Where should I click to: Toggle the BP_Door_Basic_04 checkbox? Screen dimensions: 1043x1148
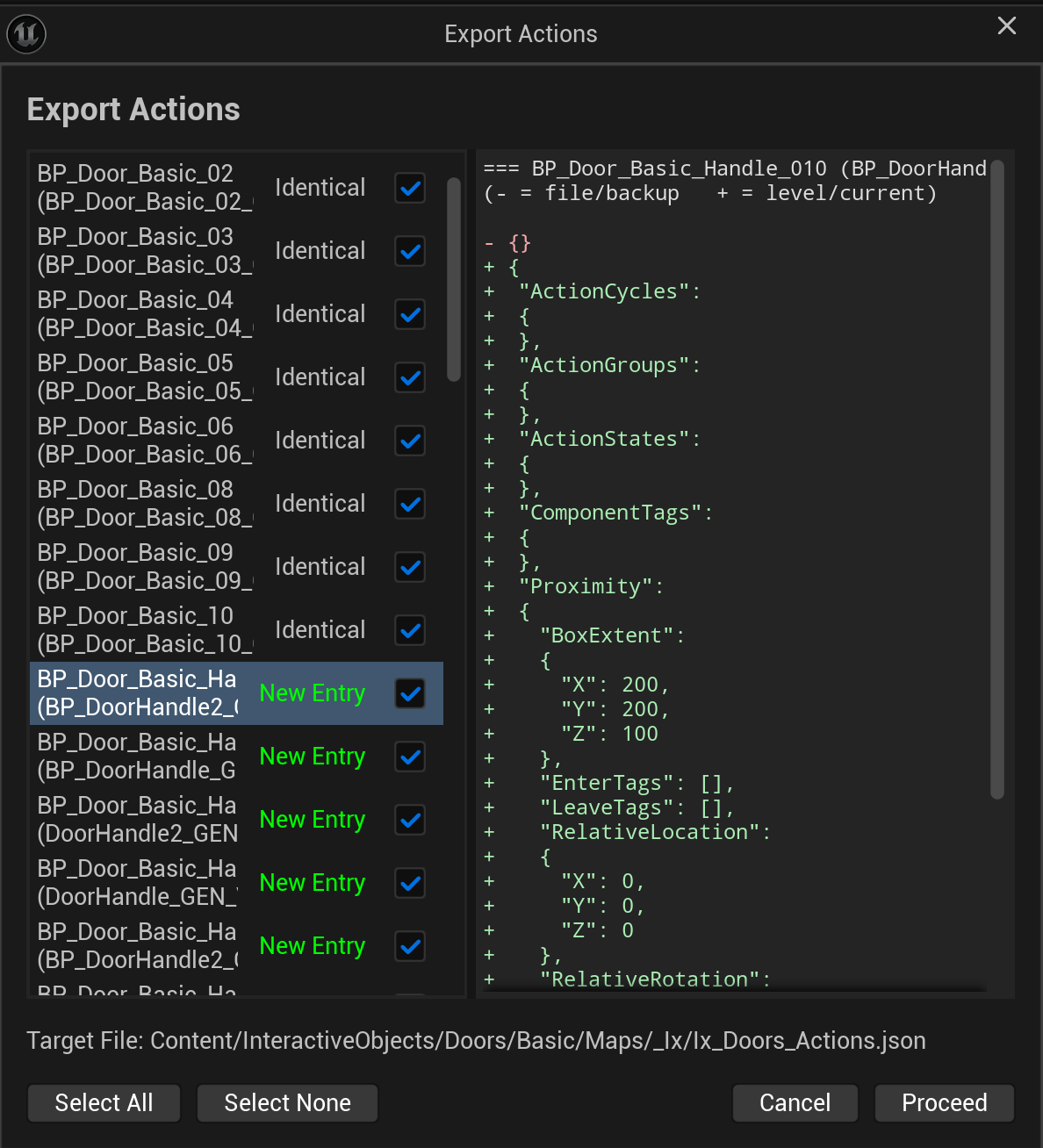point(410,314)
